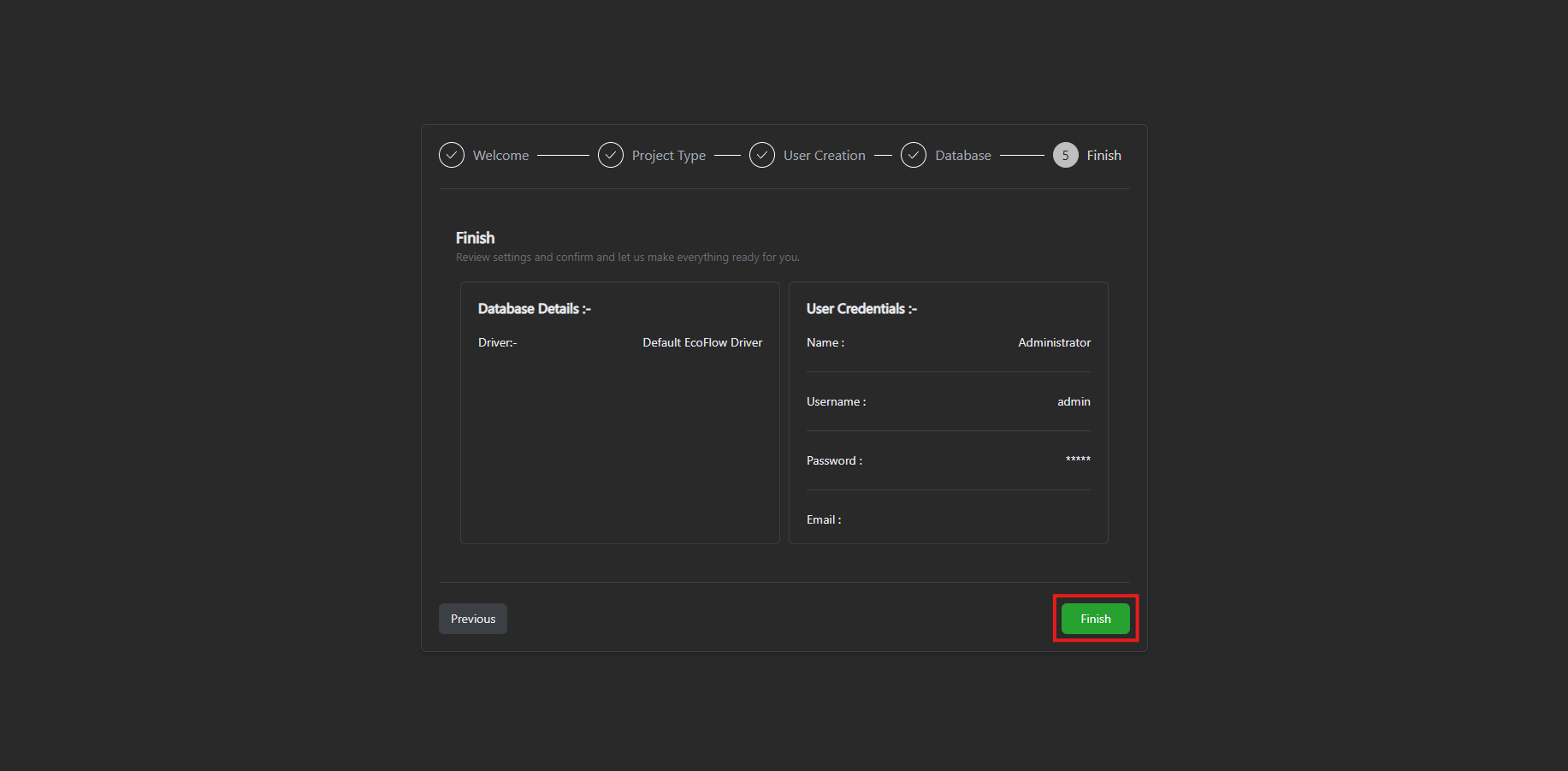Click the 'Finish' page heading
Viewport: 1568px width, 771px height.
point(475,238)
